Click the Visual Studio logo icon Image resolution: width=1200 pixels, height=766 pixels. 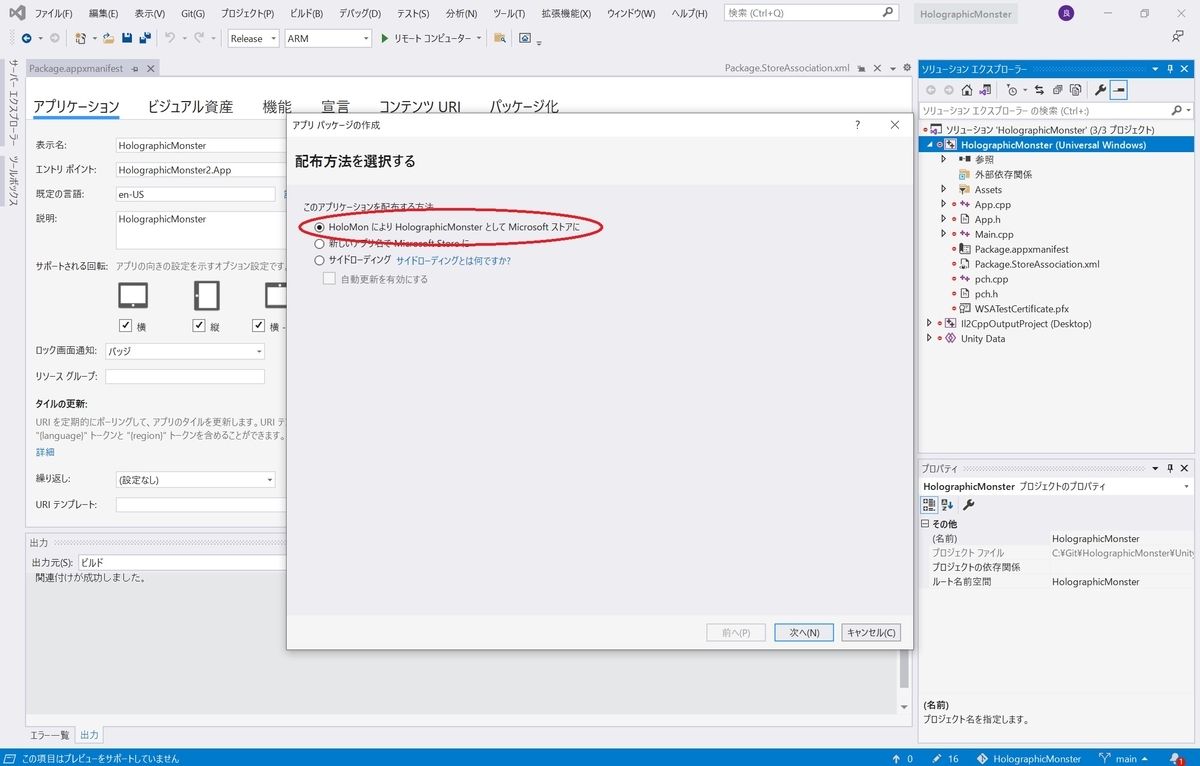pyautogui.click(x=17, y=13)
